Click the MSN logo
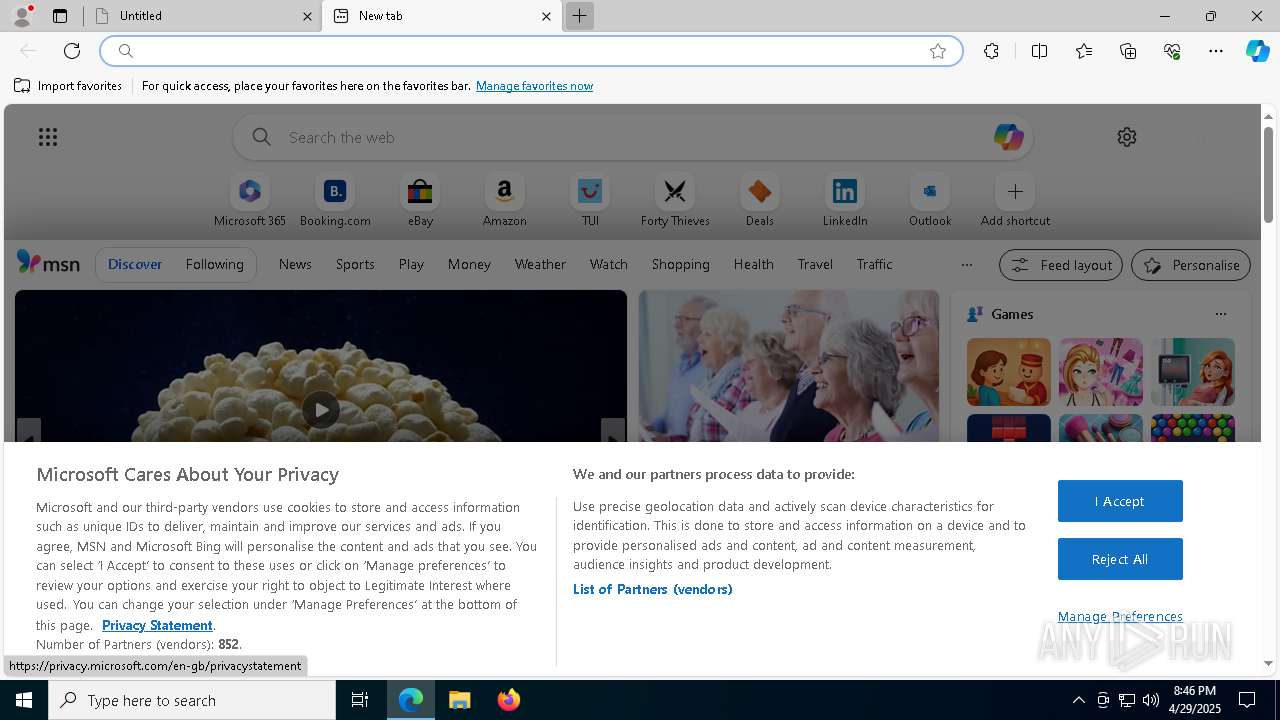Screen dimensions: 1280x720 pyautogui.click(x=48, y=263)
